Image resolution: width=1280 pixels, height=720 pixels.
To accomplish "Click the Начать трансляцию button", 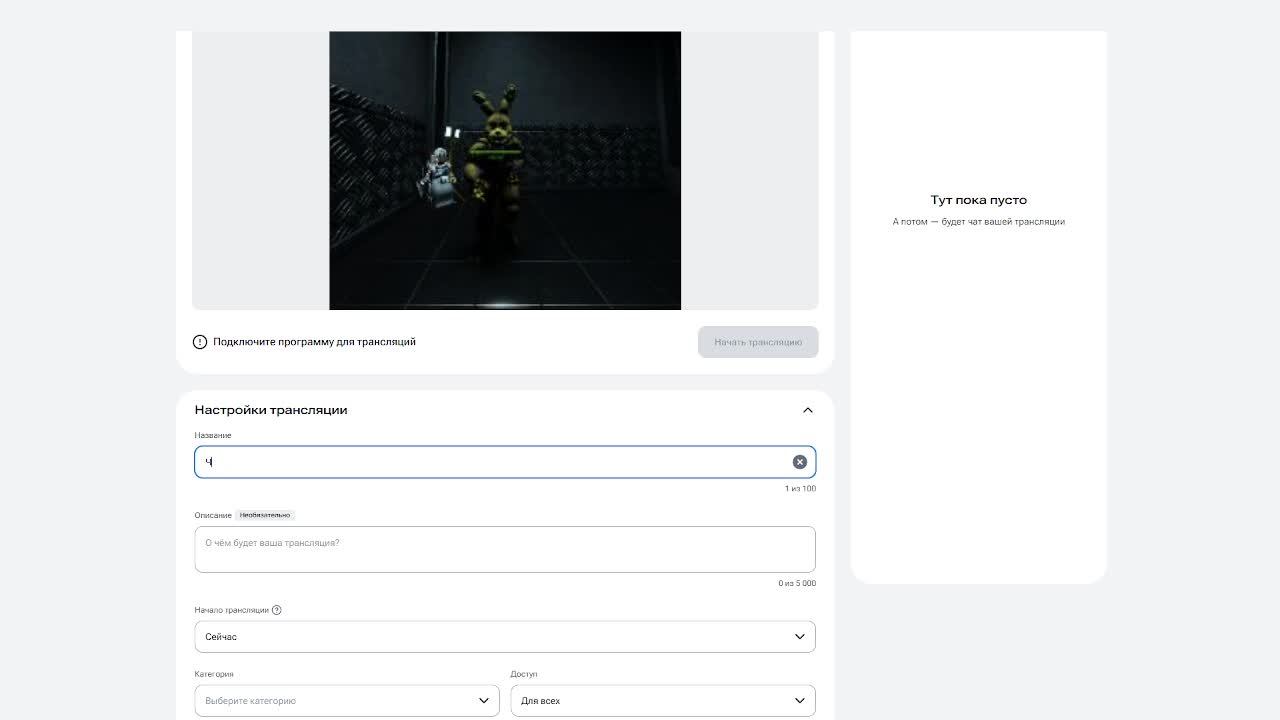I will coord(758,342).
